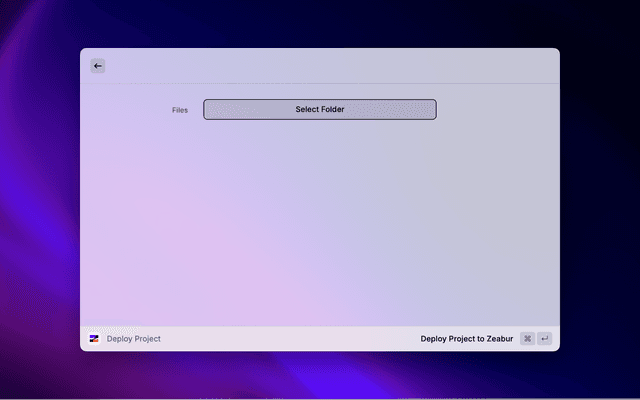Open the Select Folder picker
Image resolution: width=640 pixels, height=400 pixels.
tap(319, 109)
